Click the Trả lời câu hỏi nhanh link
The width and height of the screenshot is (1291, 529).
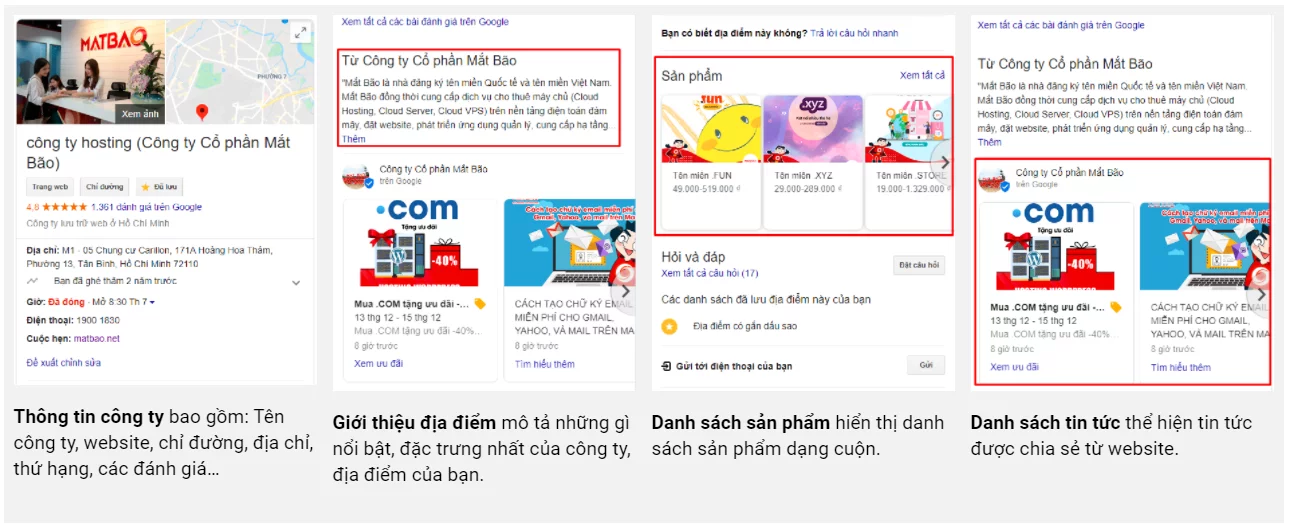coord(855,33)
